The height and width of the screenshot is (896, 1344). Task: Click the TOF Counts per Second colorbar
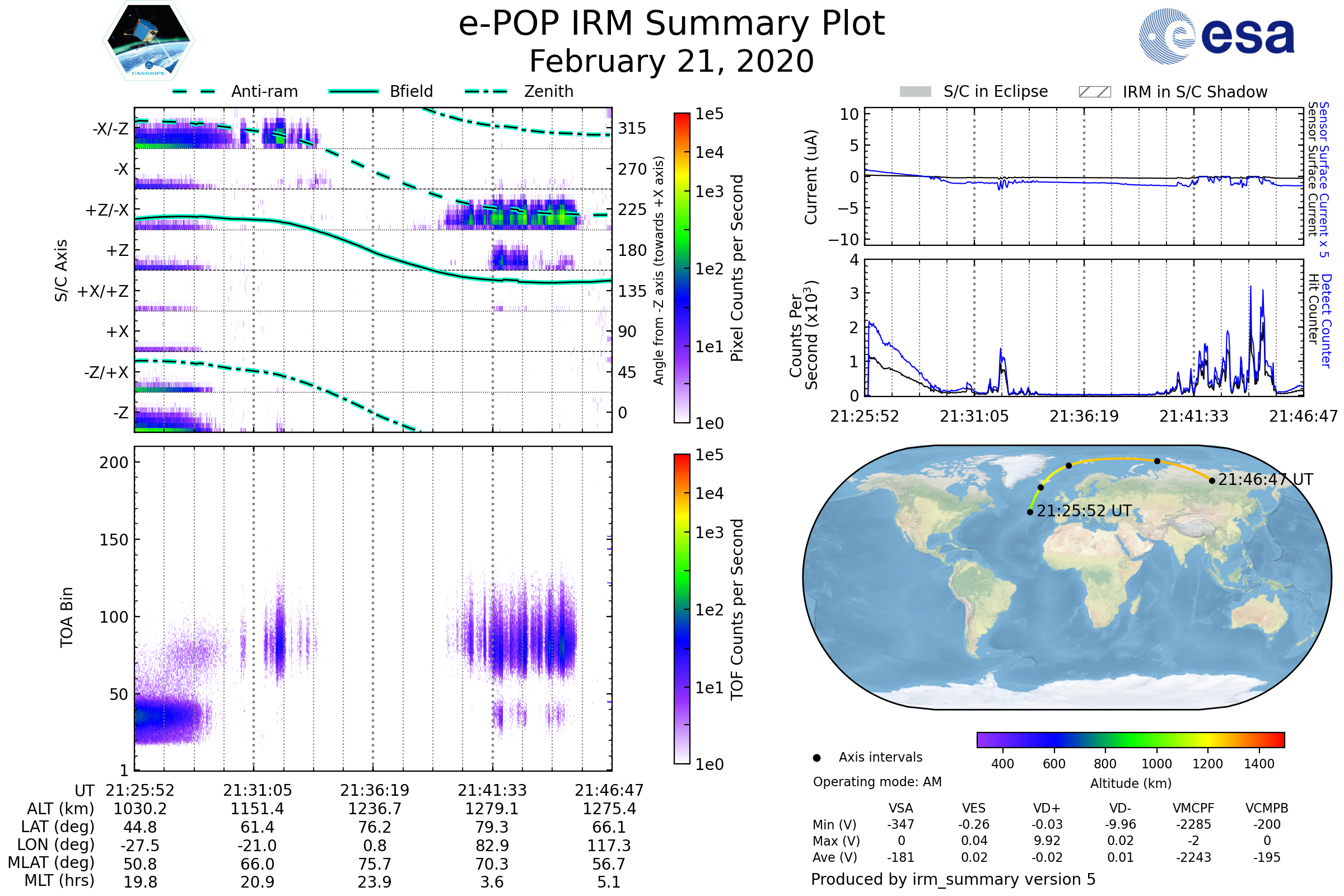click(682, 609)
